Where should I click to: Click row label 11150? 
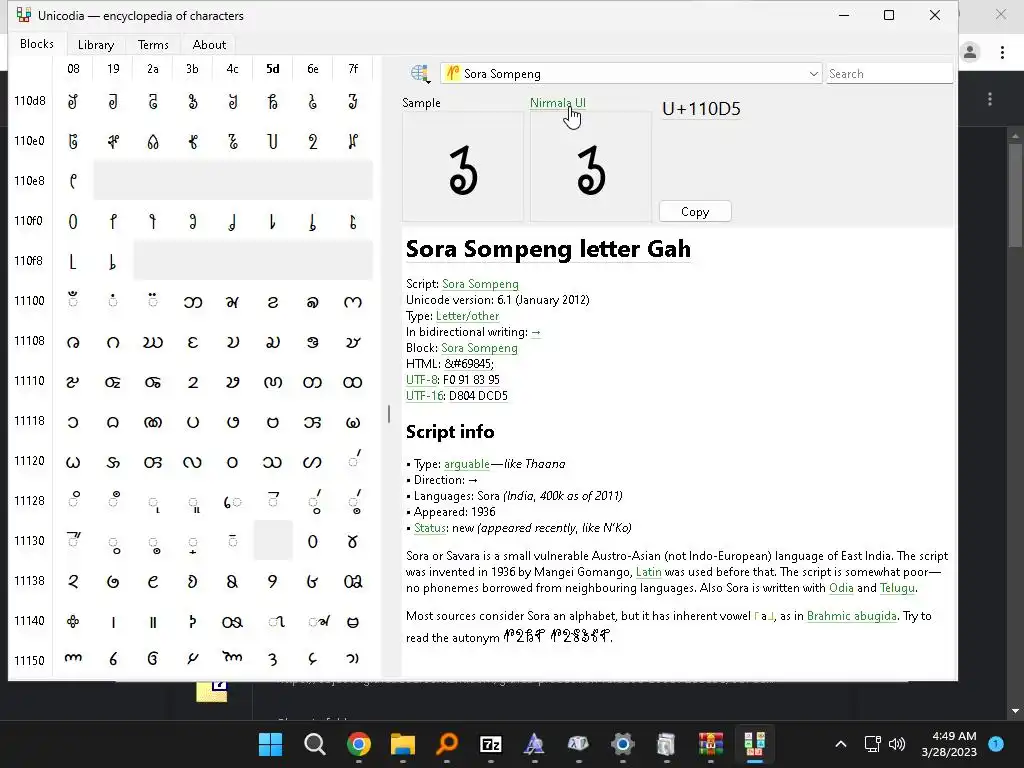[30, 660]
